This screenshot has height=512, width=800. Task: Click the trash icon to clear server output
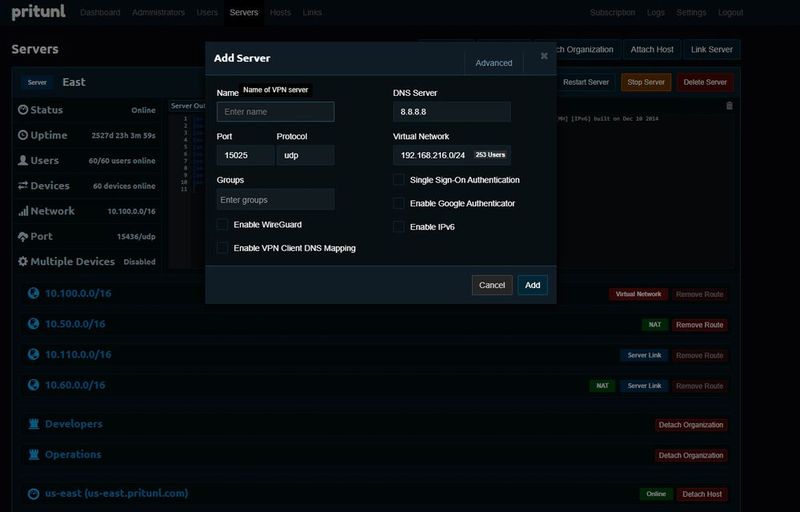click(729, 105)
